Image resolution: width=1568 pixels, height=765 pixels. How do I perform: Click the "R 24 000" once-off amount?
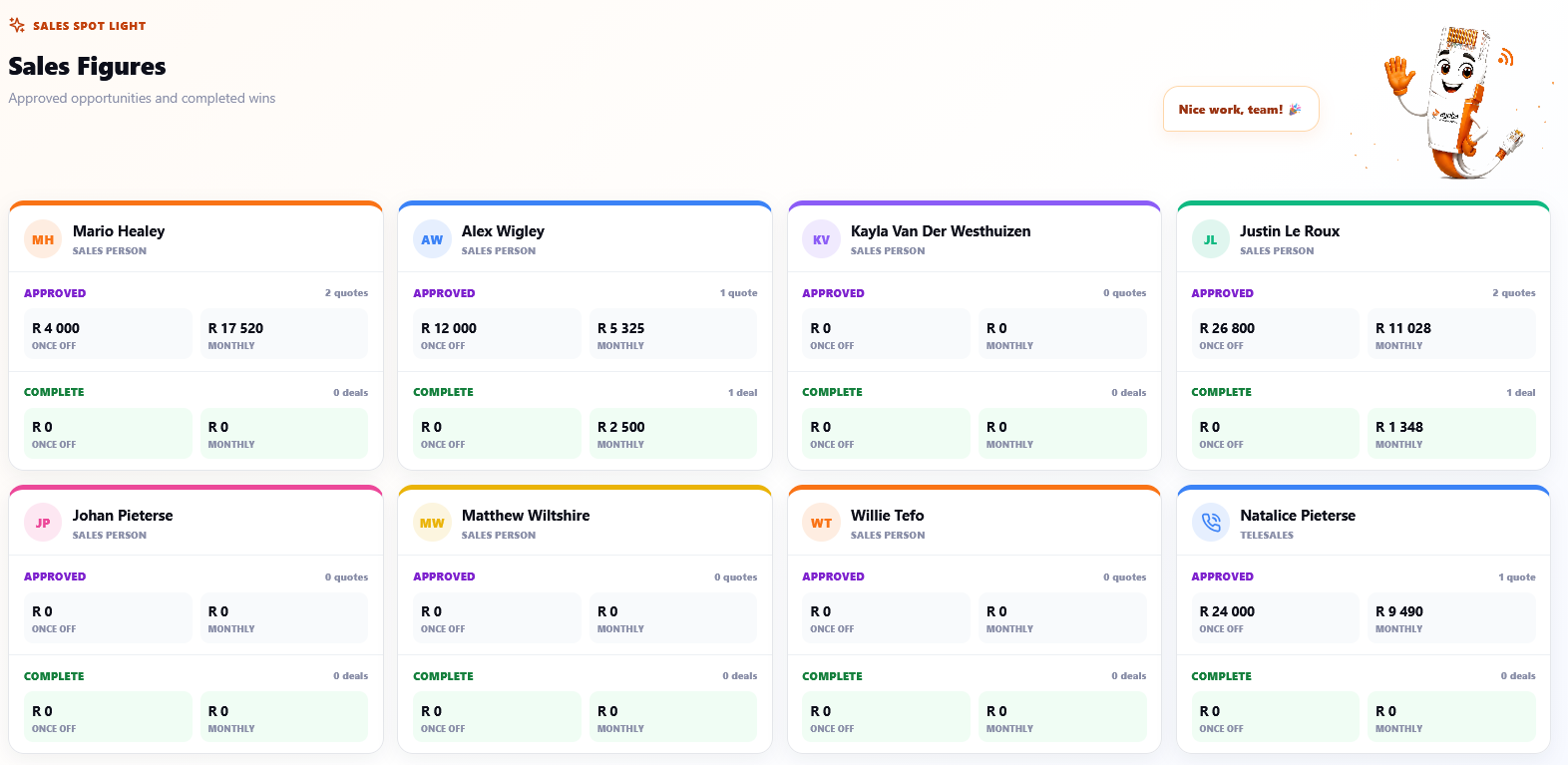(x=1227, y=611)
